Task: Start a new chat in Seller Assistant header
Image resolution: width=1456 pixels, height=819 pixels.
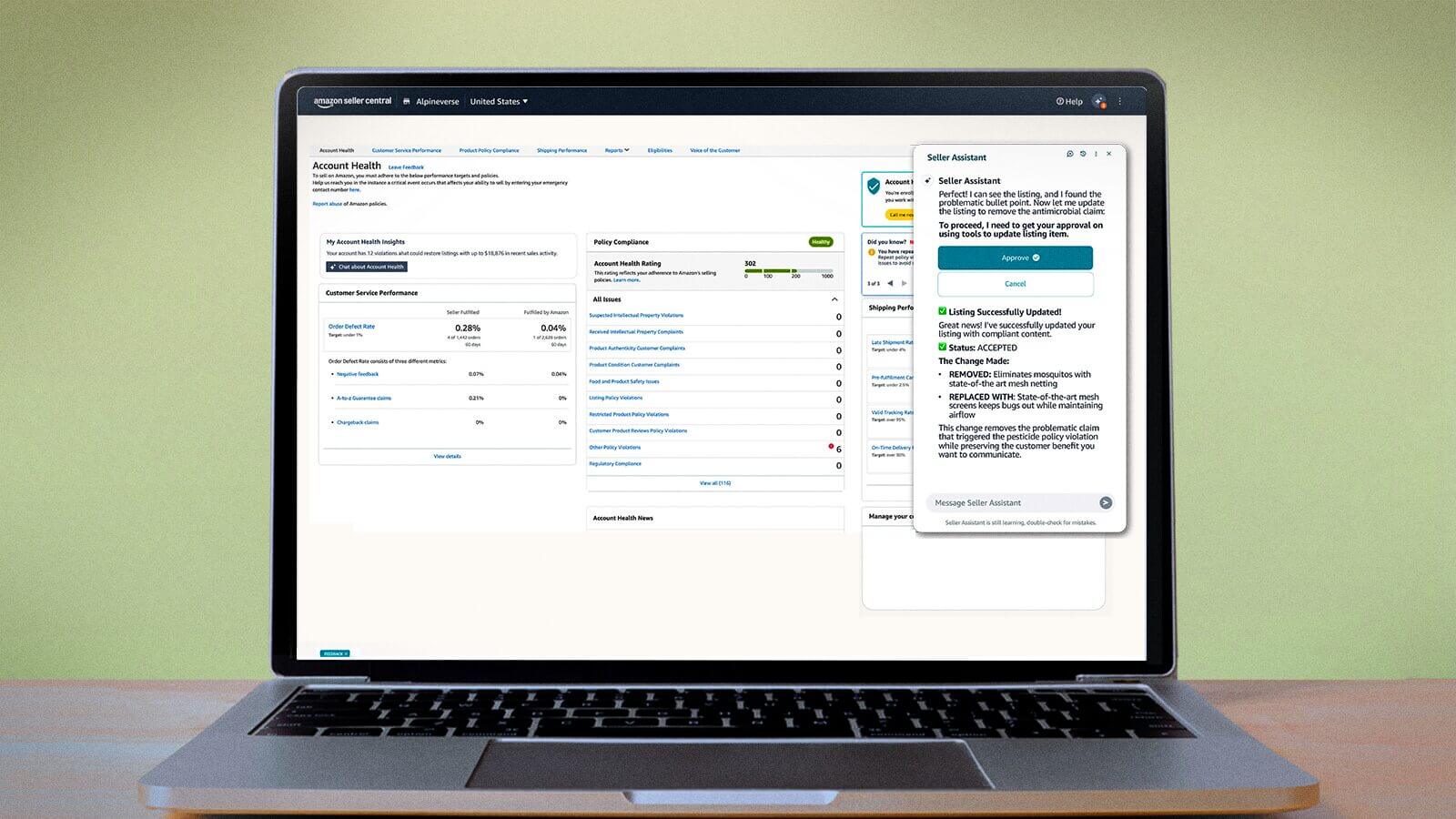Action: coord(1068,154)
